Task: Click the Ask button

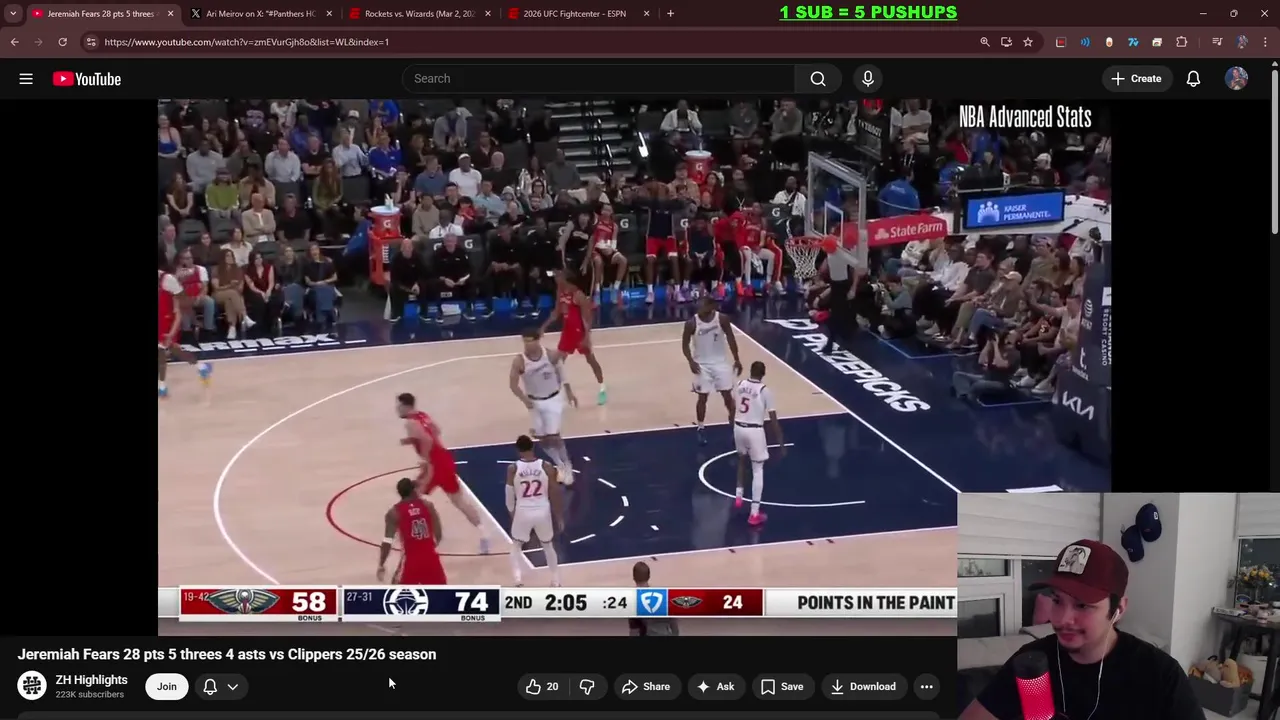Action: 715,687
